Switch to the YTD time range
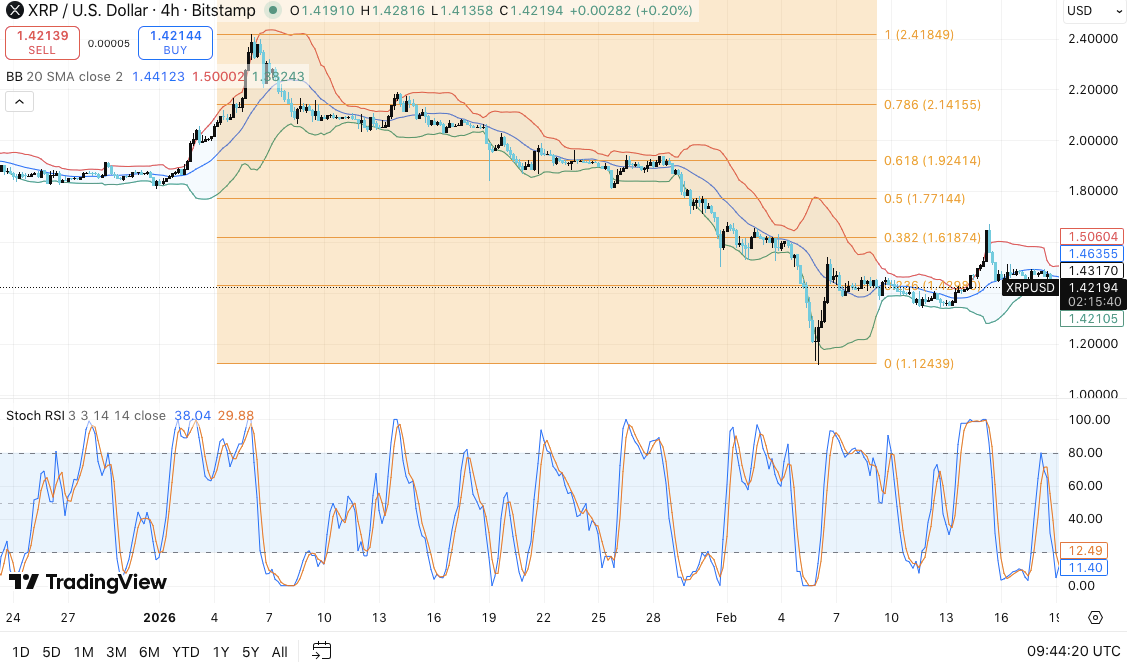 (x=185, y=652)
